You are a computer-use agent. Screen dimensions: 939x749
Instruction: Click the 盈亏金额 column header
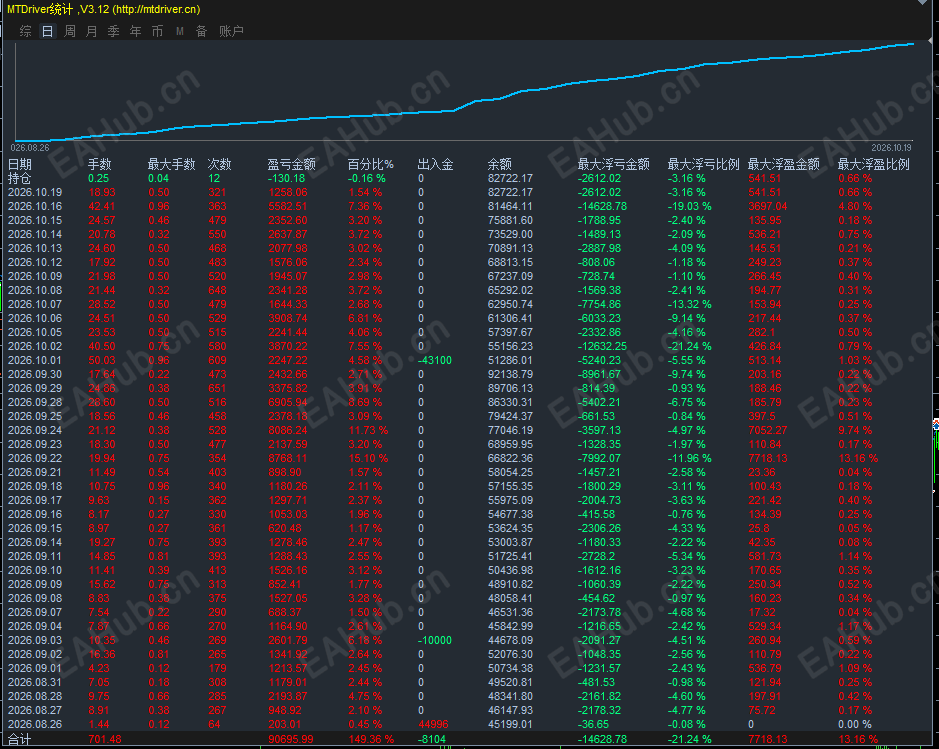click(292, 164)
